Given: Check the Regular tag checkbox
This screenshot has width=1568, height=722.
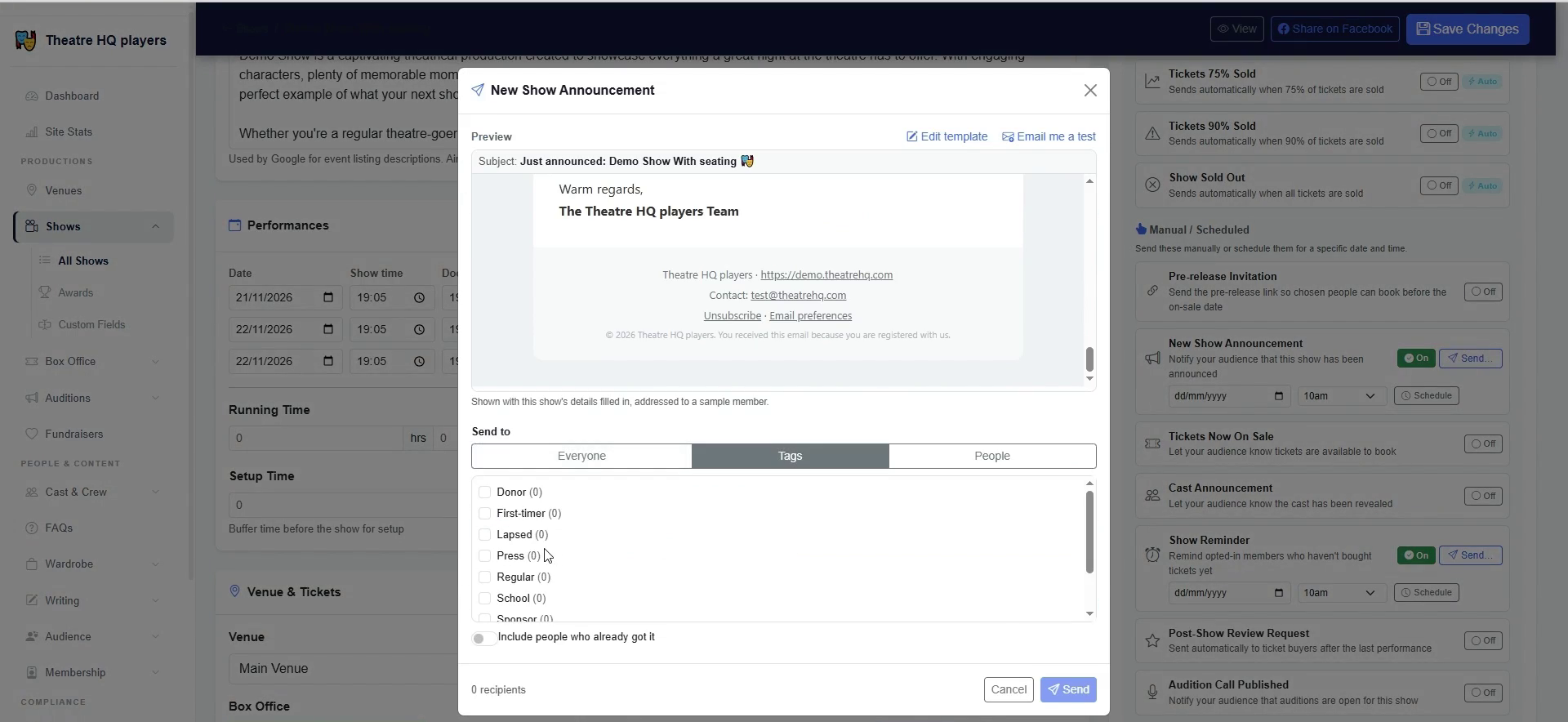Looking at the screenshot, I should 485,577.
